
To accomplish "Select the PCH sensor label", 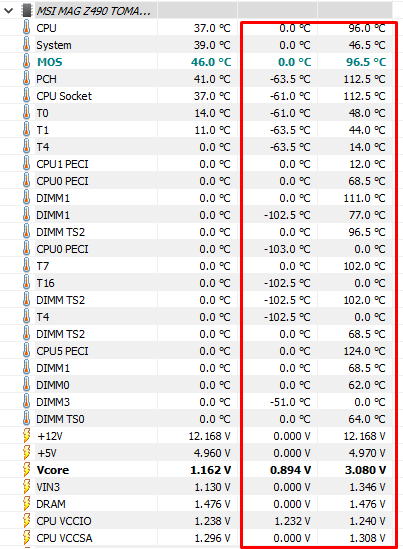I will pos(46,79).
